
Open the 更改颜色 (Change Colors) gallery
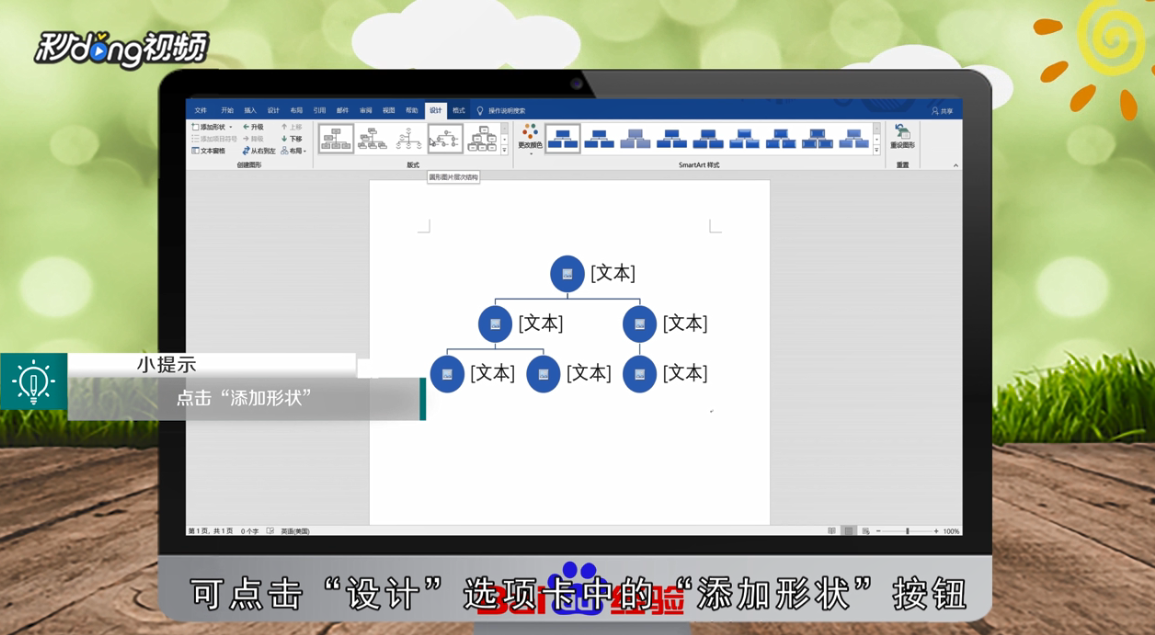(x=530, y=138)
